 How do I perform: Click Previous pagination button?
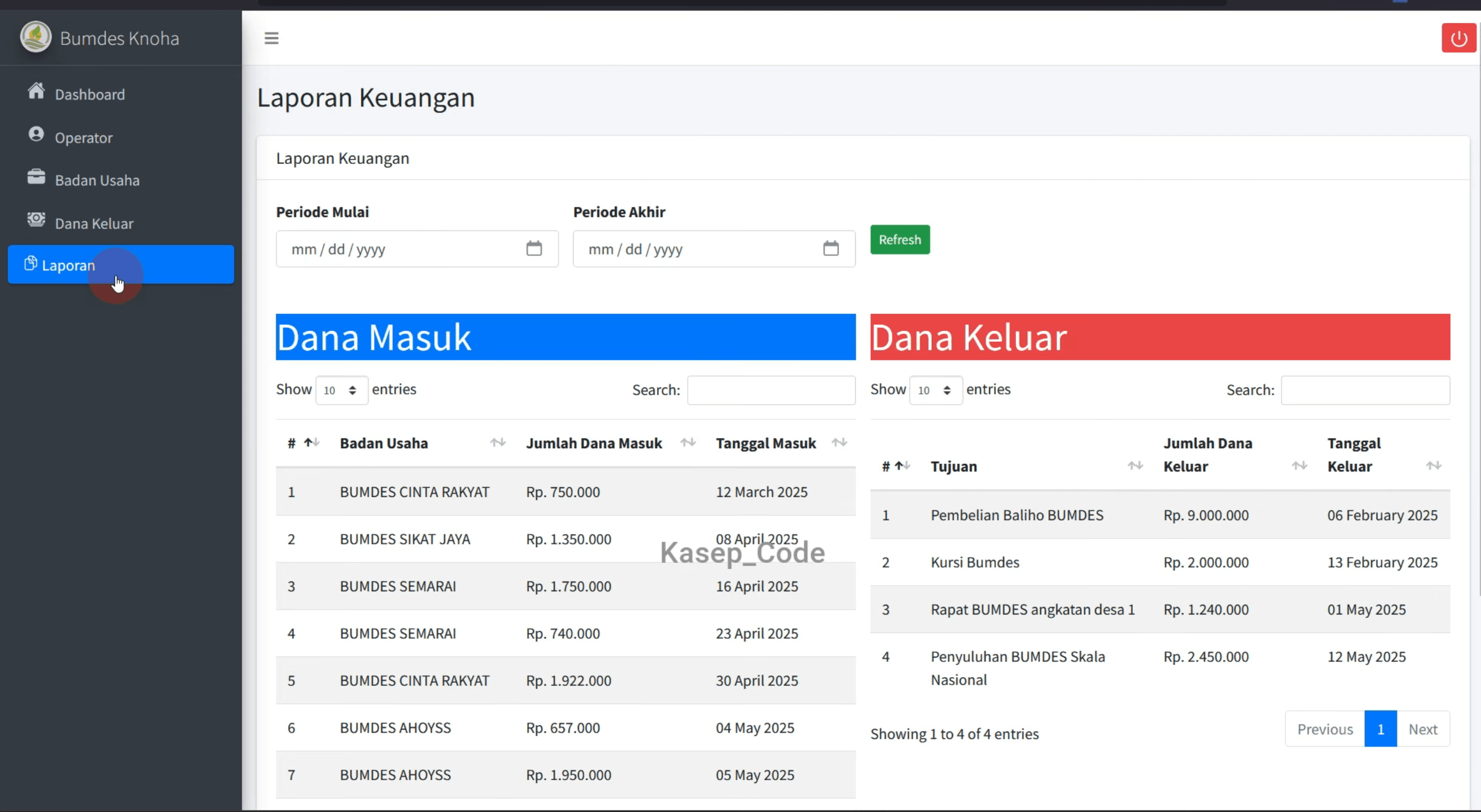tap(1325, 729)
